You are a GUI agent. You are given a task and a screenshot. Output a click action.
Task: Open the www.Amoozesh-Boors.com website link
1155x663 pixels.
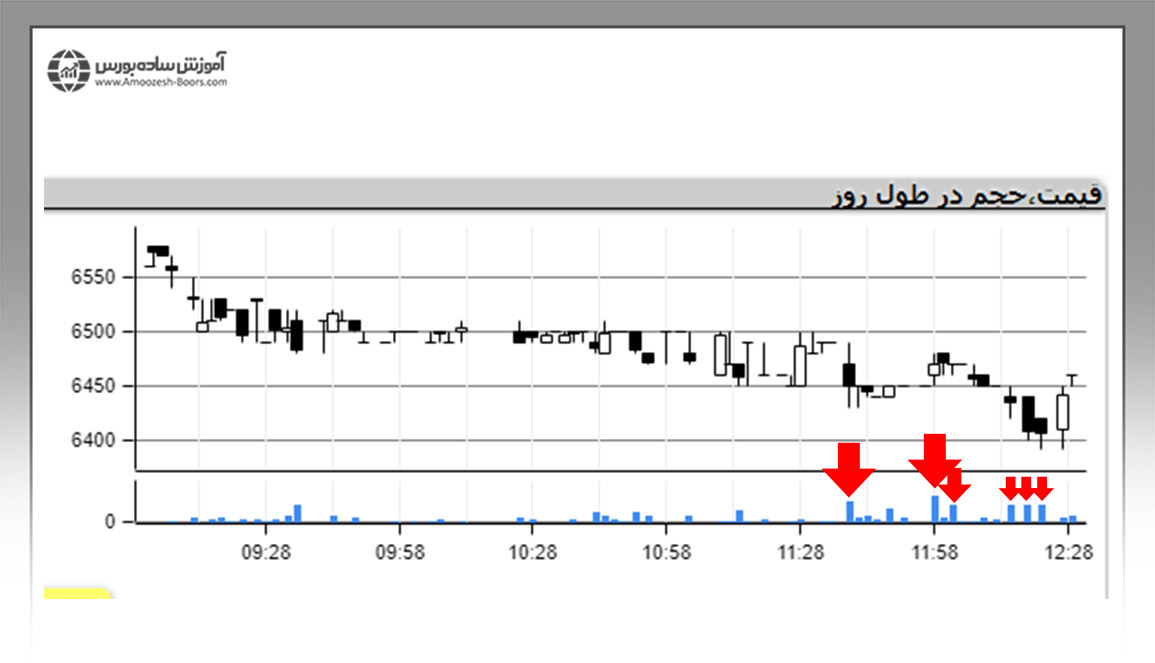point(161,83)
